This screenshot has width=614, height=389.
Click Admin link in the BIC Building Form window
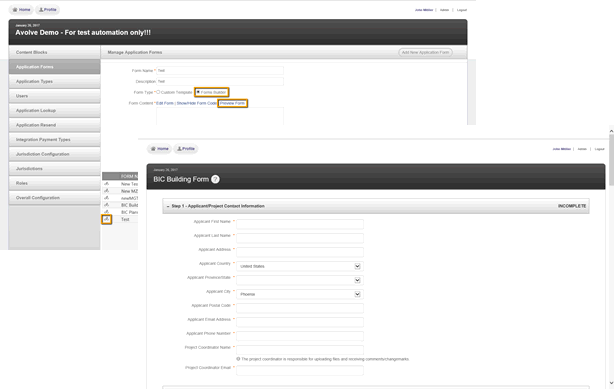pos(582,149)
